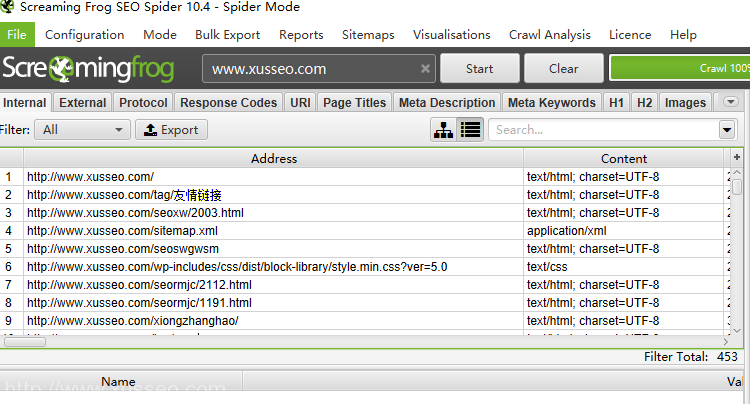
Task: Open the Visualisations menu
Action: point(452,35)
